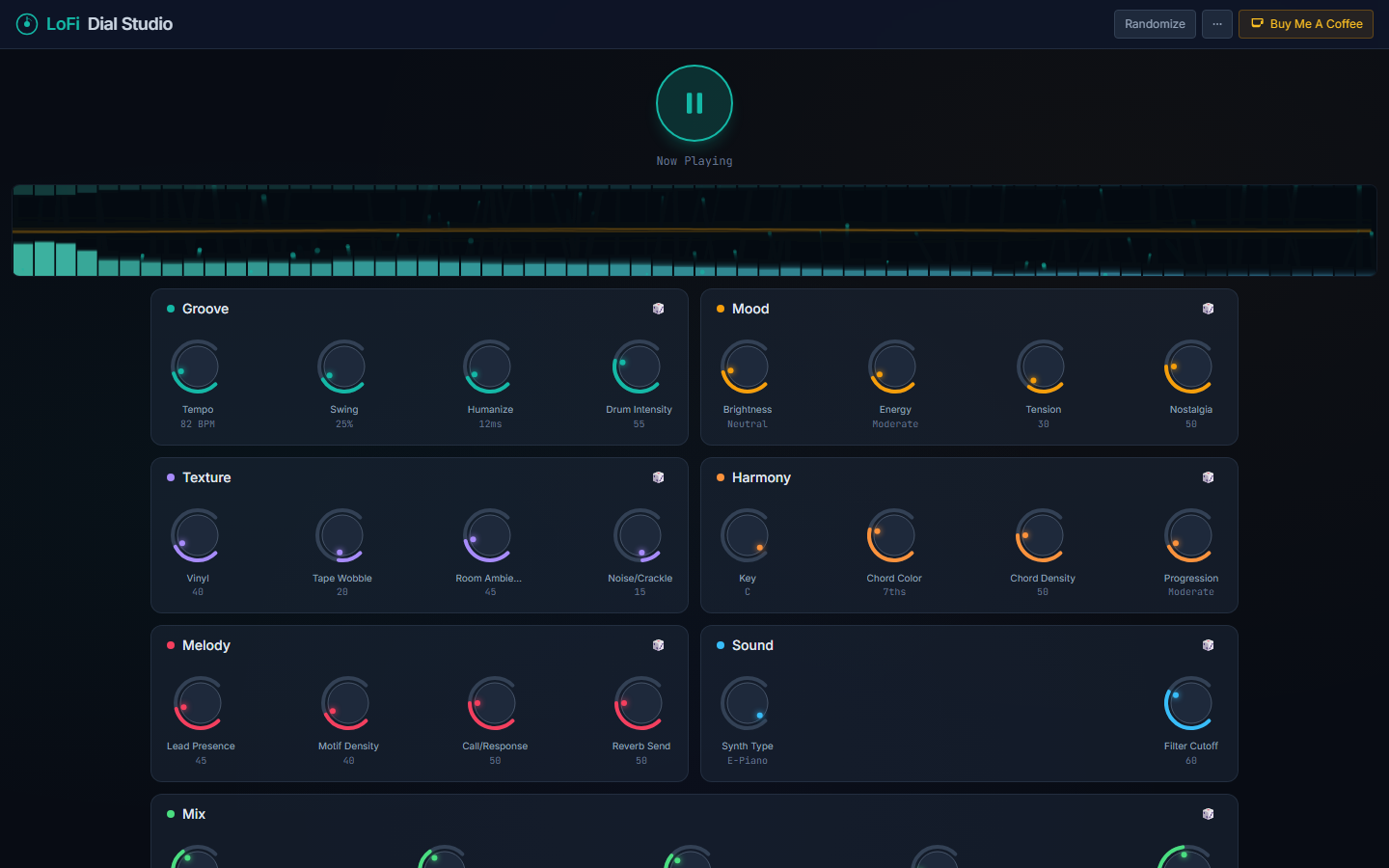Click the Tension knob
This screenshot has width=1389, height=868.
point(1044,366)
